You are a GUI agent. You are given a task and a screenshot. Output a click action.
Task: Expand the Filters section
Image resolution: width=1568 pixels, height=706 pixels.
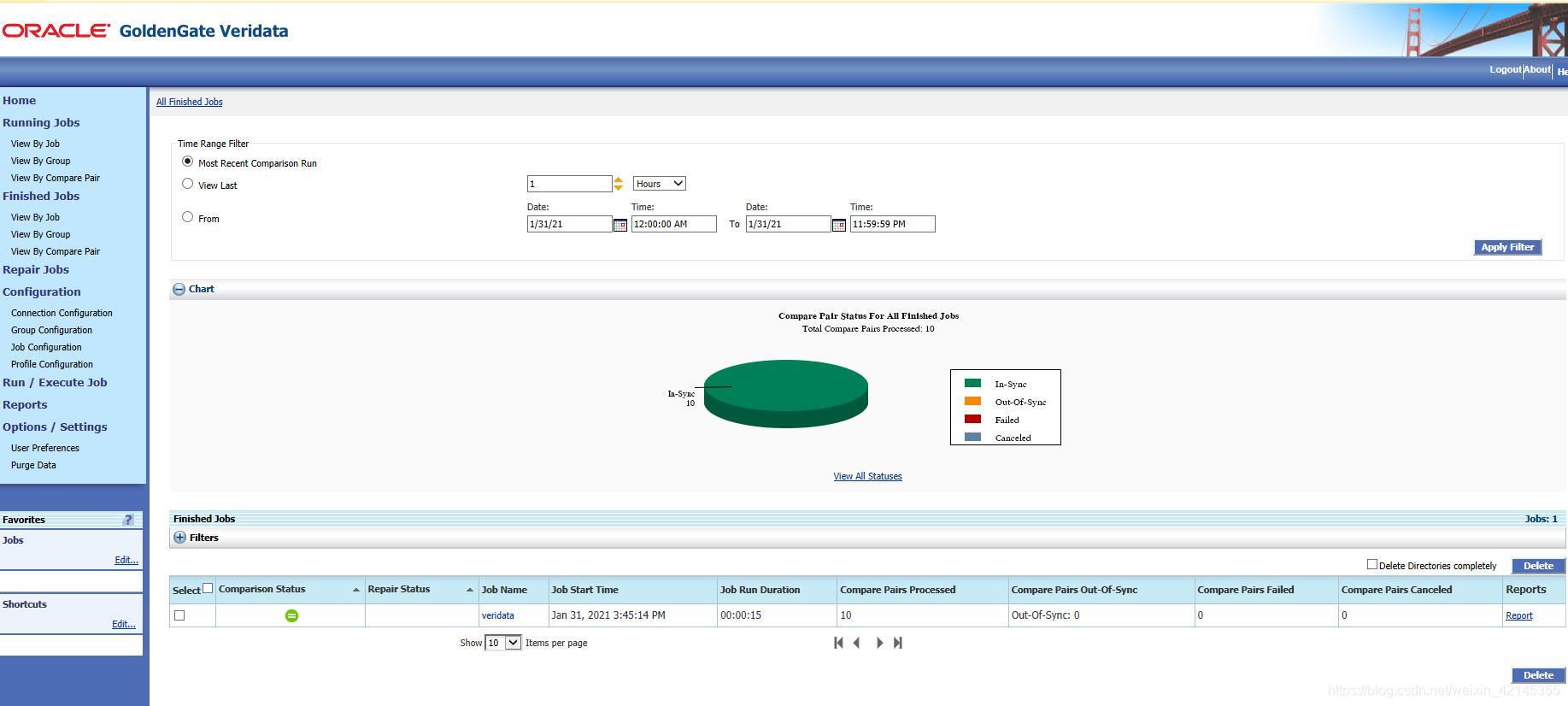coord(179,538)
